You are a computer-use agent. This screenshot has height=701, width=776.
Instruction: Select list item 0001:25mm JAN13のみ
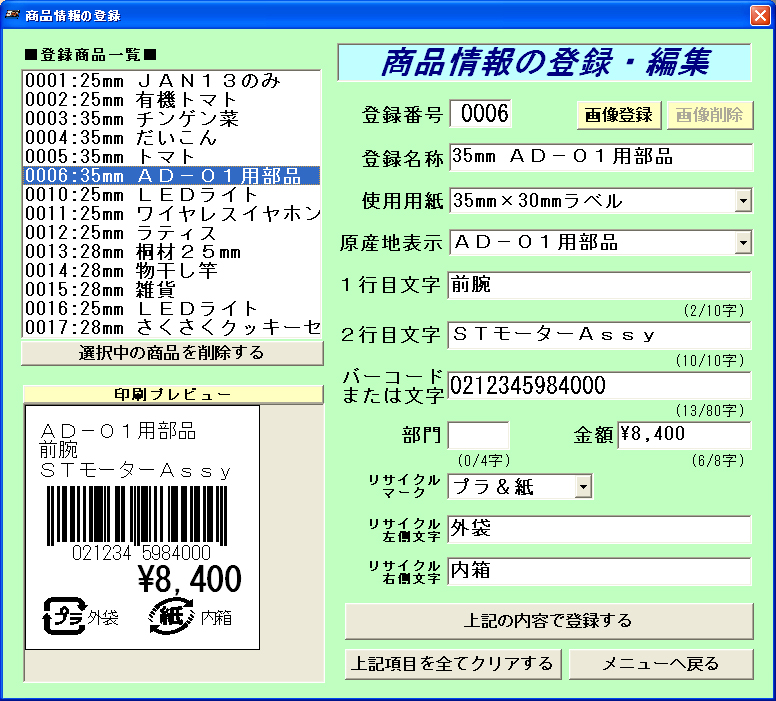point(172,81)
